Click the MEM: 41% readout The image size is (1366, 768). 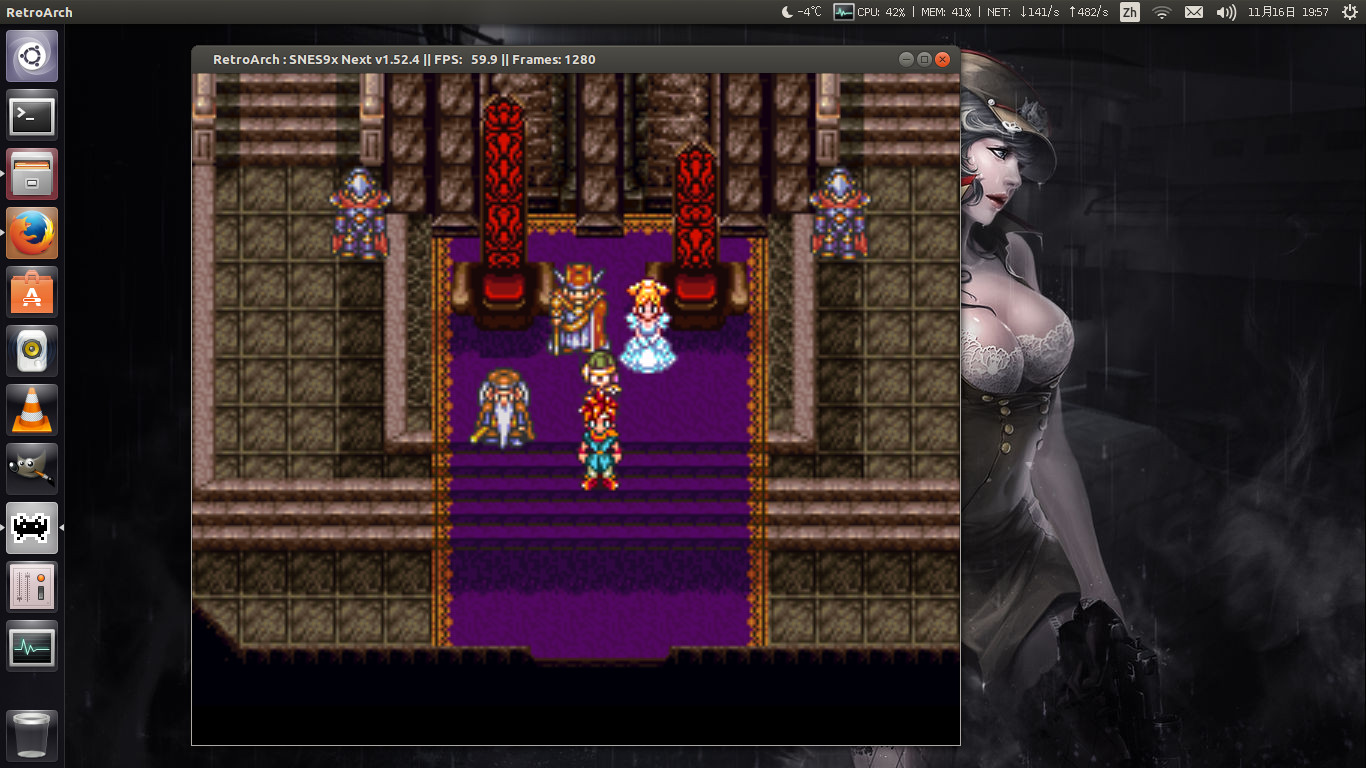coord(946,12)
